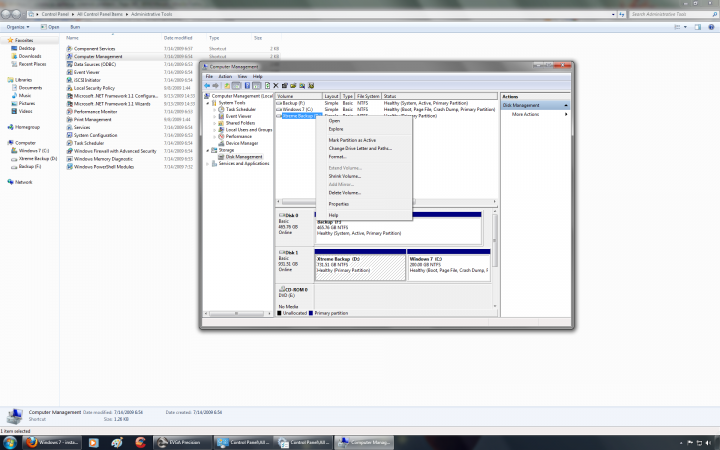The image size is (720, 450).
Task: Open Device Manager from the tree
Action: (x=242, y=143)
